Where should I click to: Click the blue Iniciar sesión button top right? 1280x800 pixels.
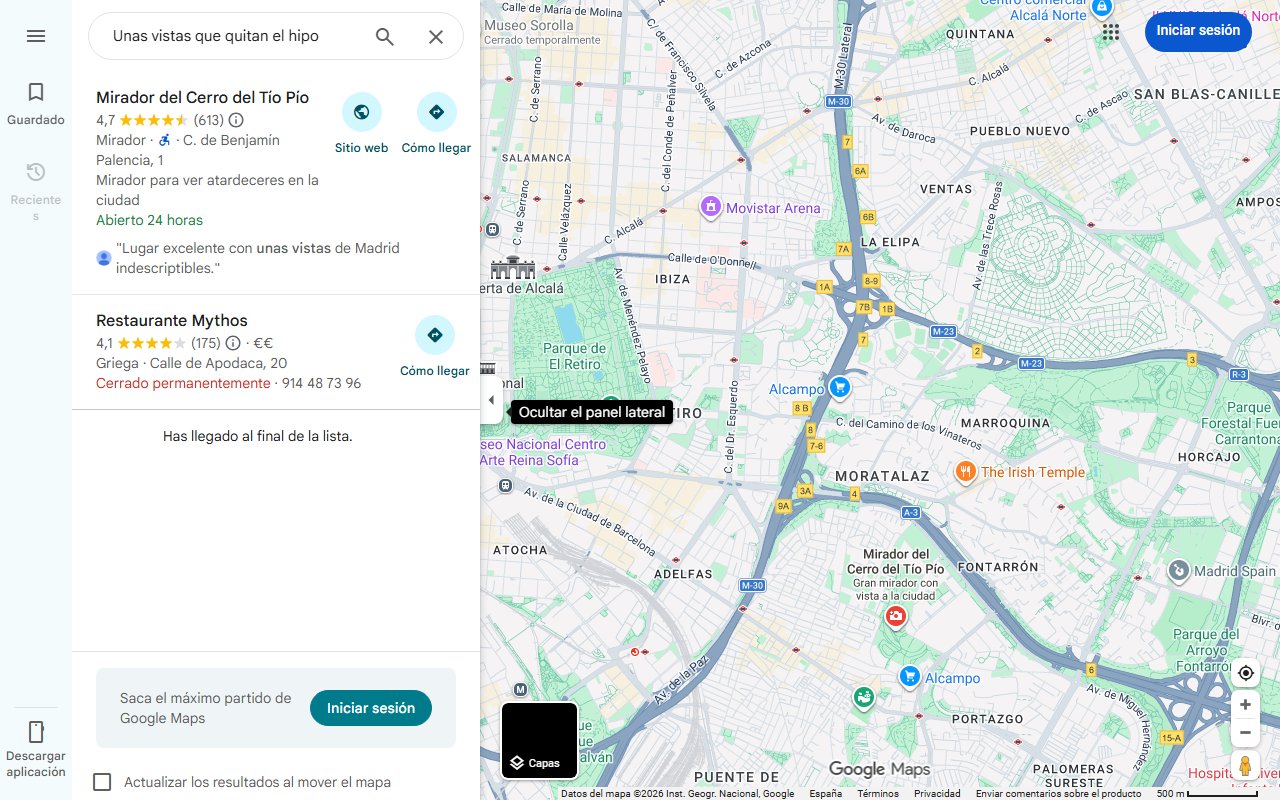pos(1197,31)
